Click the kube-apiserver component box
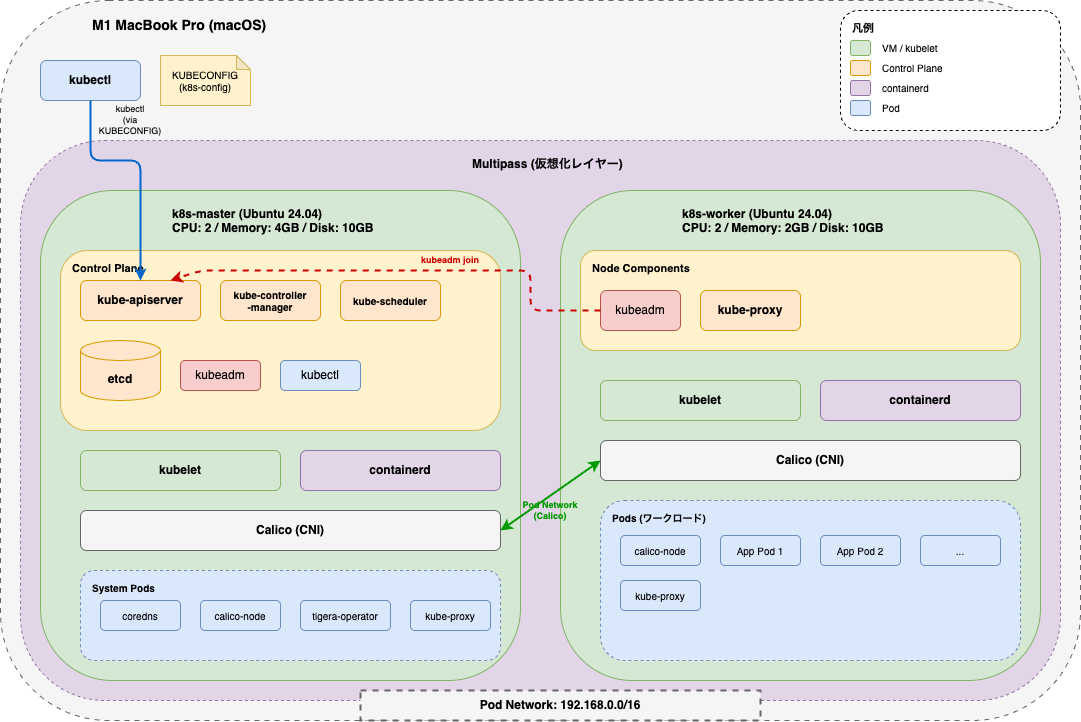The height and width of the screenshot is (722, 1081). tap(140, 300)
